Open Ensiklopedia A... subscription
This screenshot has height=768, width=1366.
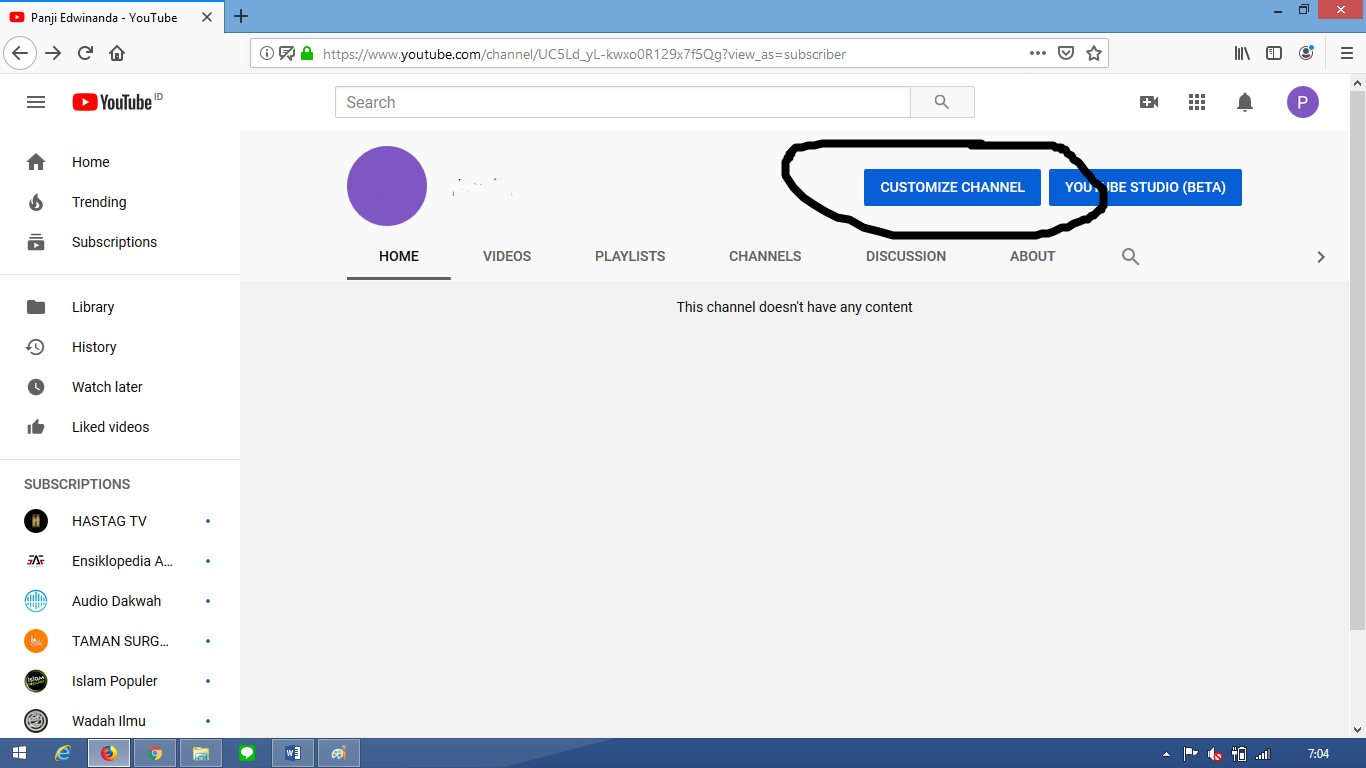tap(120, 561)
